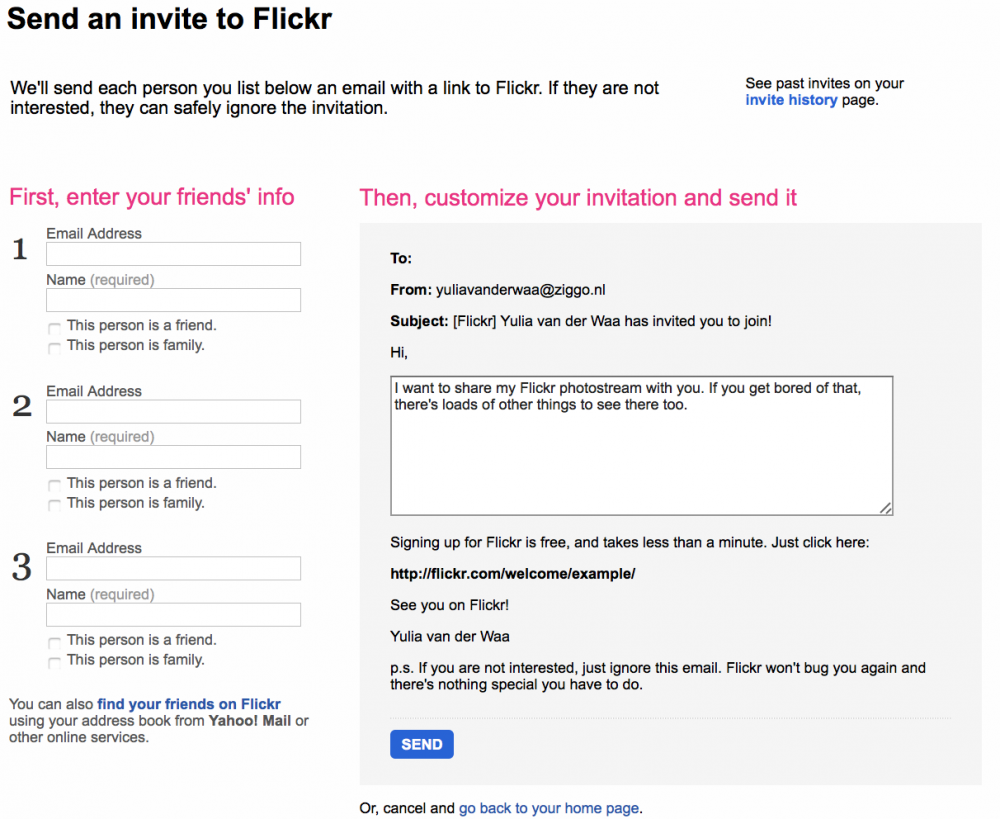Tick 'This person is family' for person 3
The width and height of the screenshot is (1000, 819).
54,662
